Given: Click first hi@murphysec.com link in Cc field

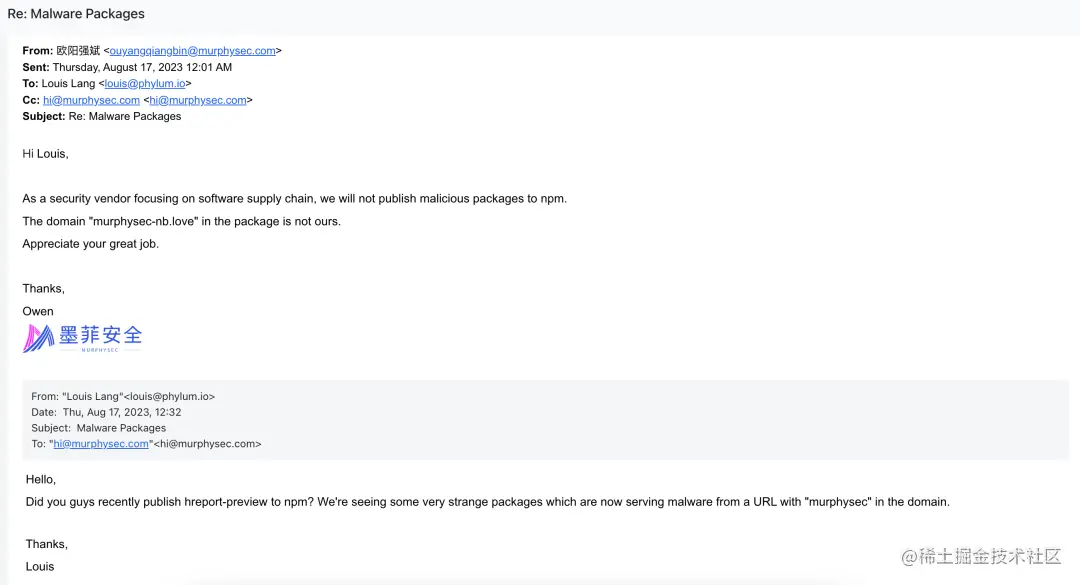Looking at the screenshot, I should click(91, 100).
